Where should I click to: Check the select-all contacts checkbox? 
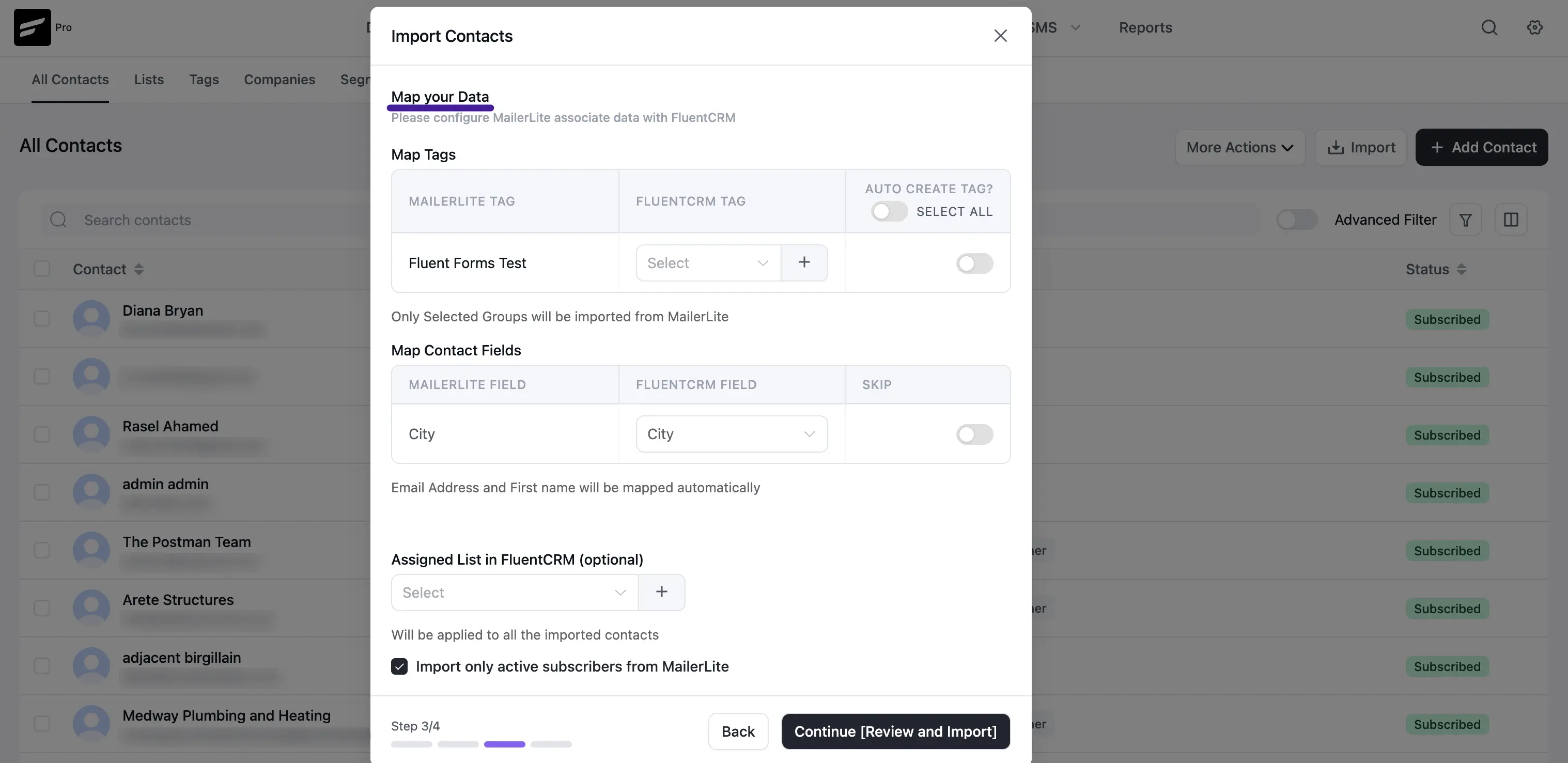pos(42,269)
